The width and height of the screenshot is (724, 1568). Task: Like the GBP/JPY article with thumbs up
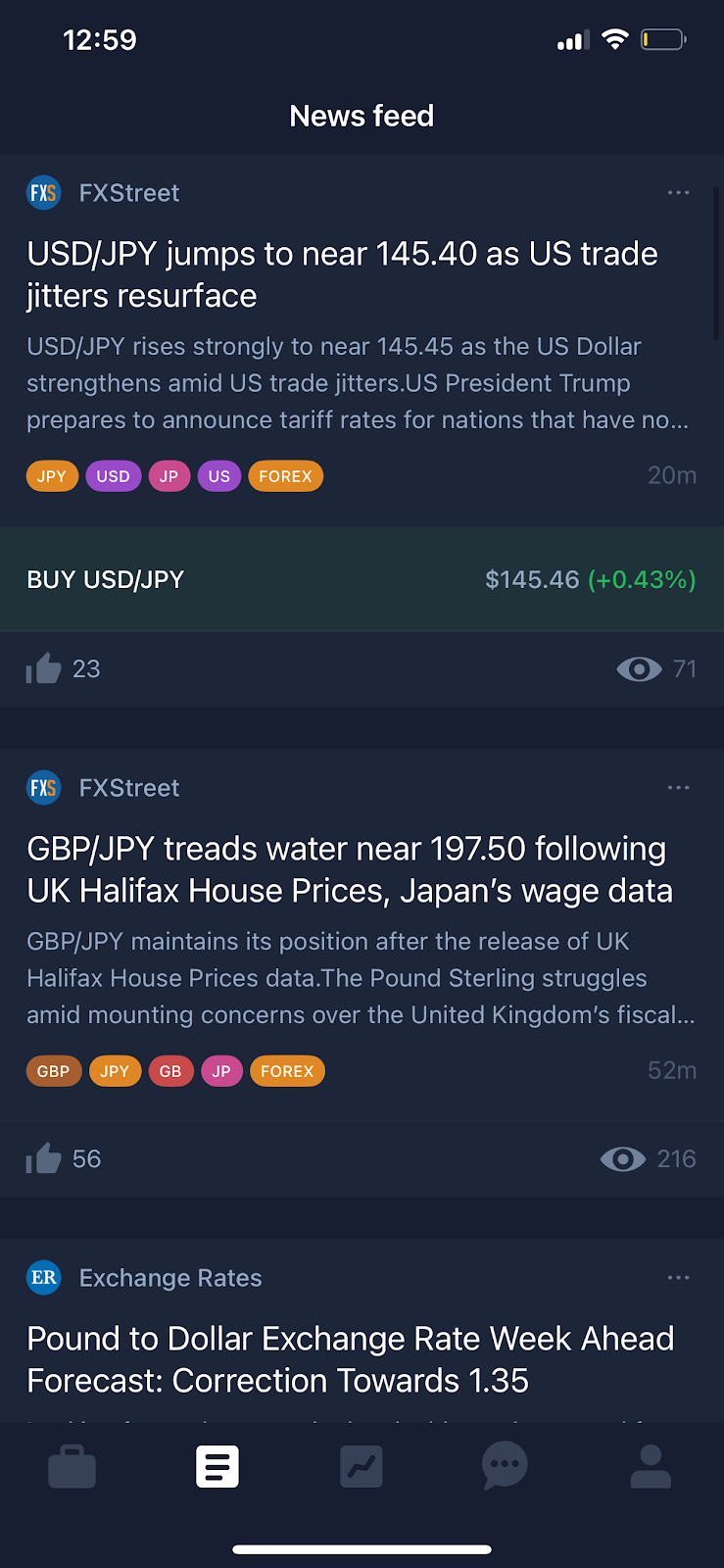[43, 1159]
